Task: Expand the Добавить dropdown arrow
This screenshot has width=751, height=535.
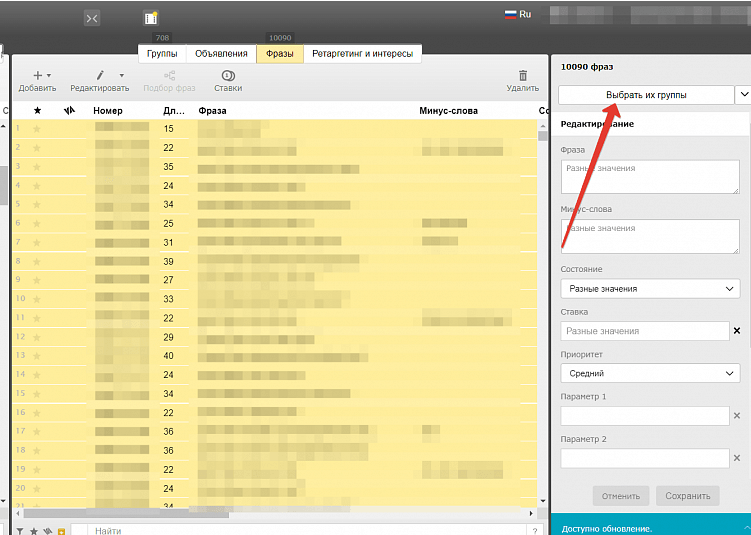Action: click(49, 76)
